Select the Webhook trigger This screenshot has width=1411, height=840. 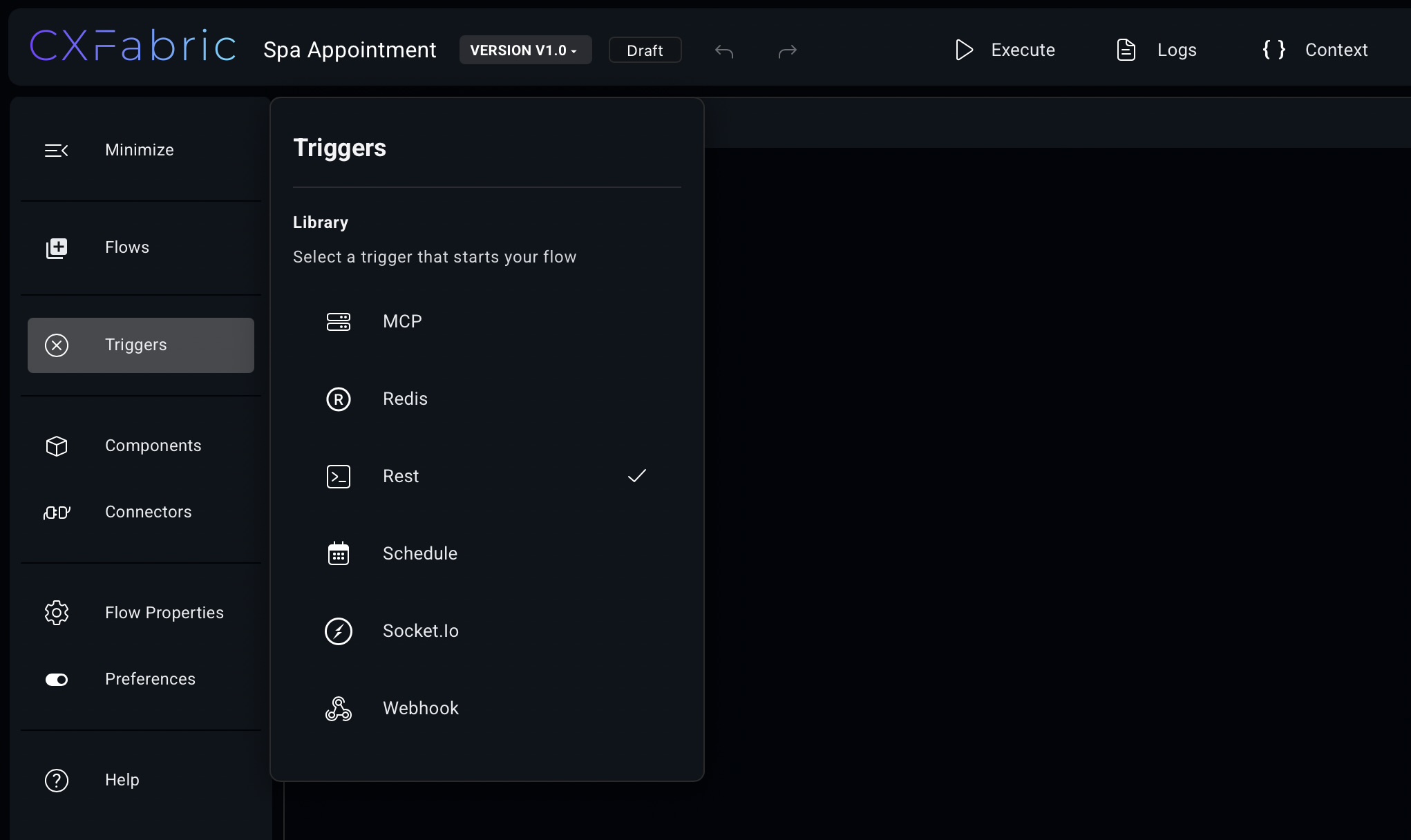click(486, 708)
